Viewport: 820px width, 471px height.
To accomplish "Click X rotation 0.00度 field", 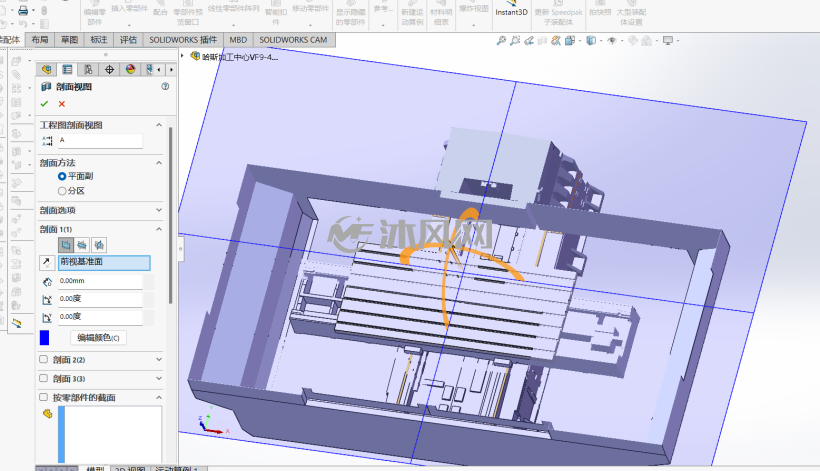I will (100, 299).
